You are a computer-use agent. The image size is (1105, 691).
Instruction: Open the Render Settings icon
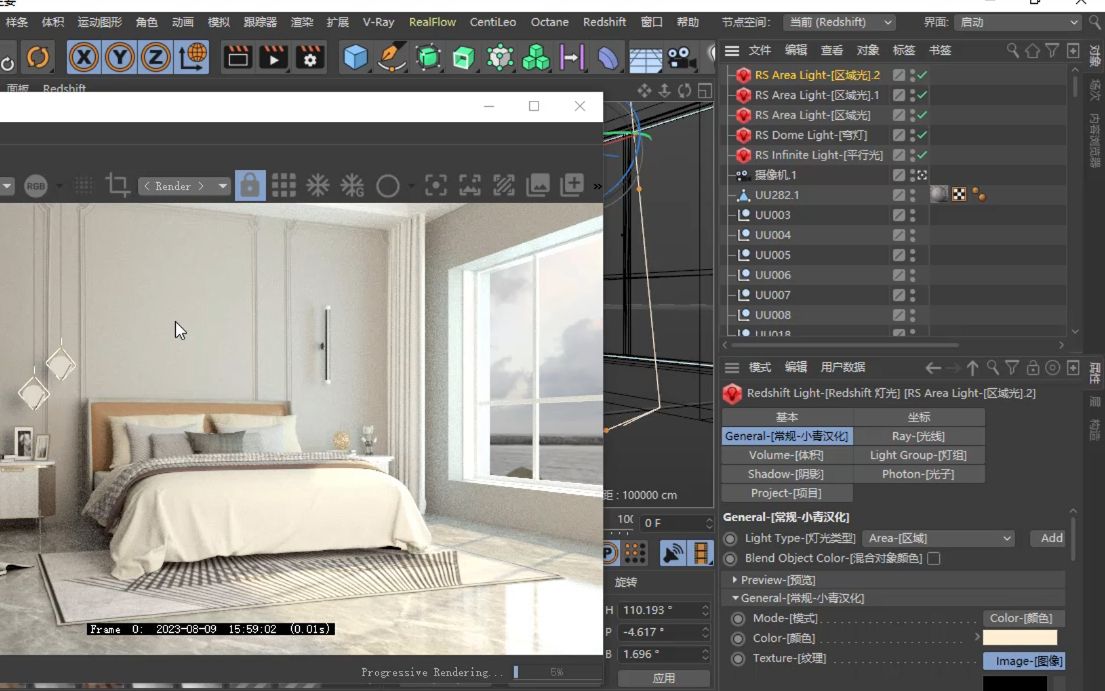click(309, 57)
